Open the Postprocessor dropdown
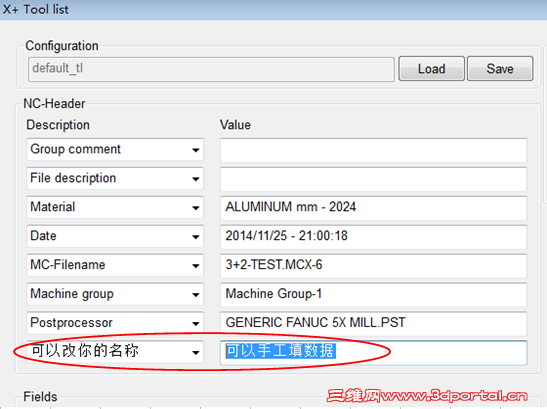Viewport: 547px width, 409px height. 115,323
